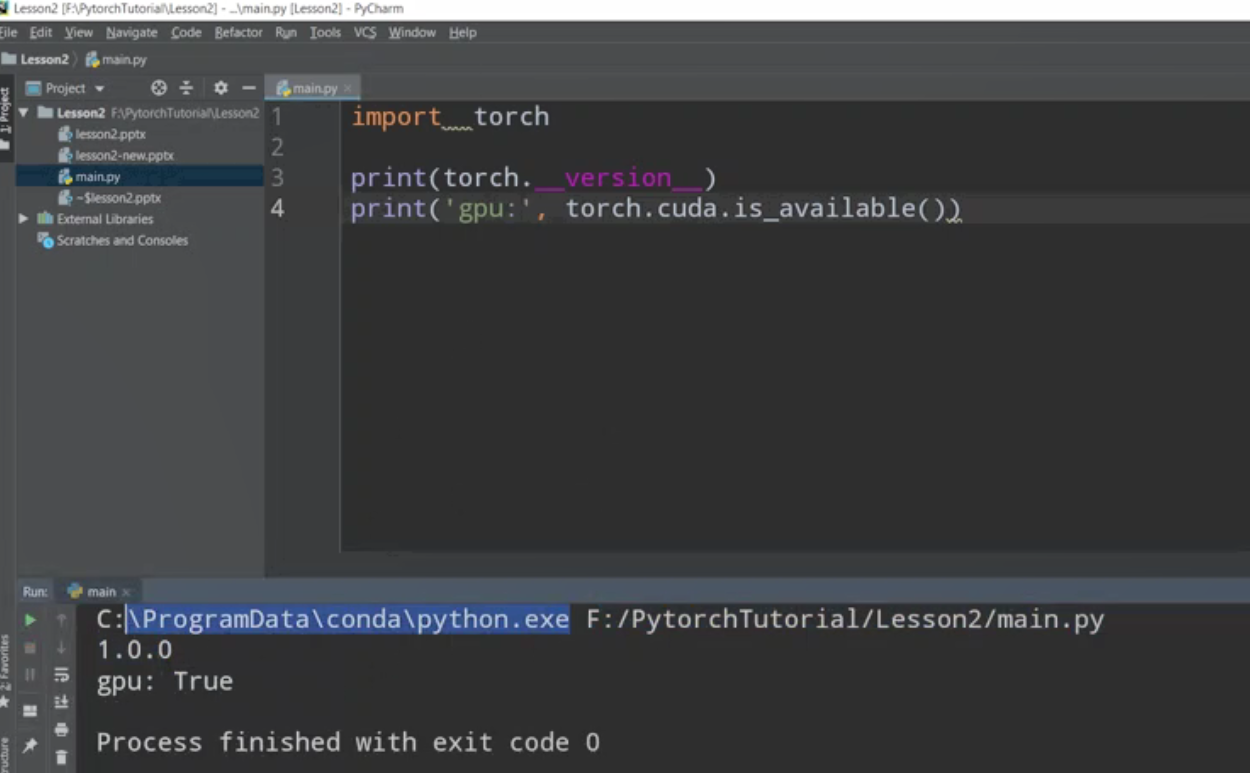1250x773 pixels.
Task: Close the main.py editor tab
Action: pyautogui.click(x=348, y=88)
